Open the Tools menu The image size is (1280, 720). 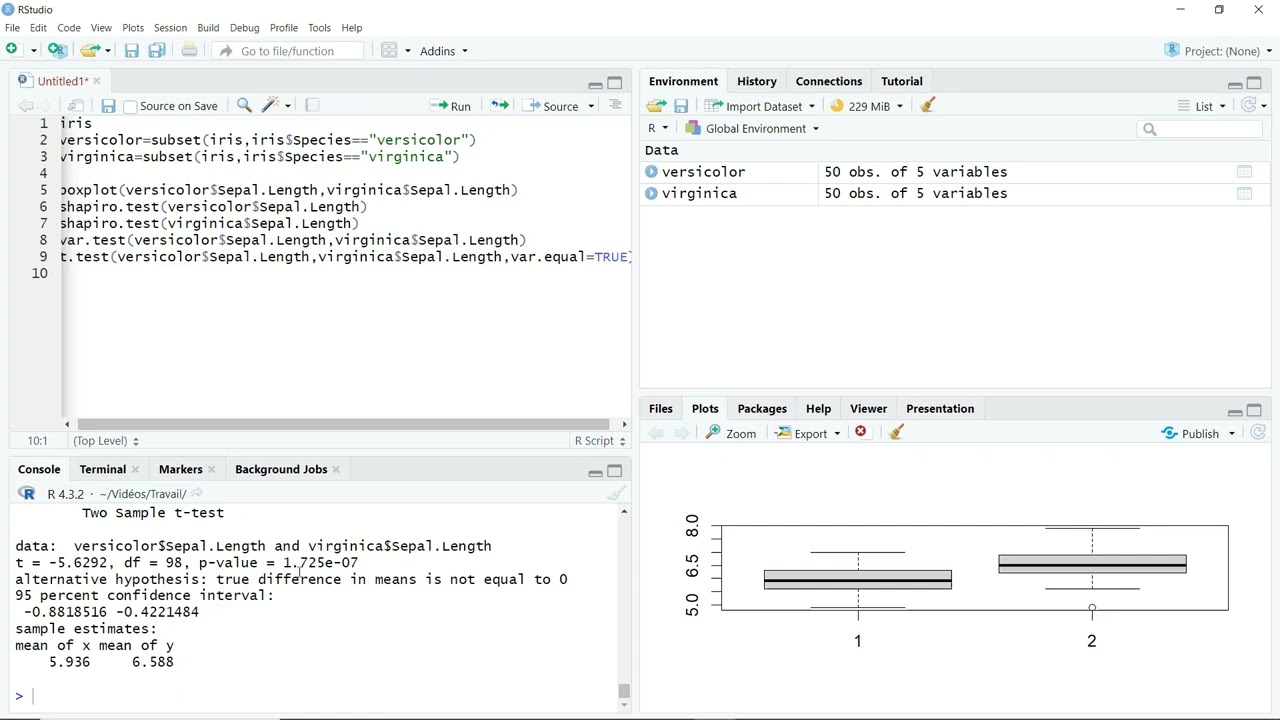click(319, 28)
